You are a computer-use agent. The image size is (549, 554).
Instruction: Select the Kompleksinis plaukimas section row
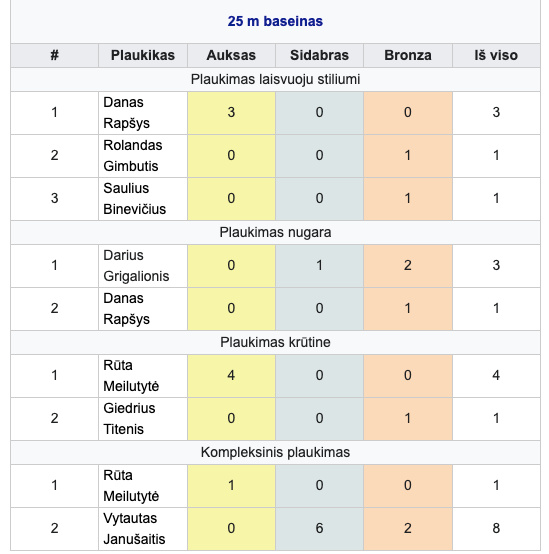click(x=275, y=452)
